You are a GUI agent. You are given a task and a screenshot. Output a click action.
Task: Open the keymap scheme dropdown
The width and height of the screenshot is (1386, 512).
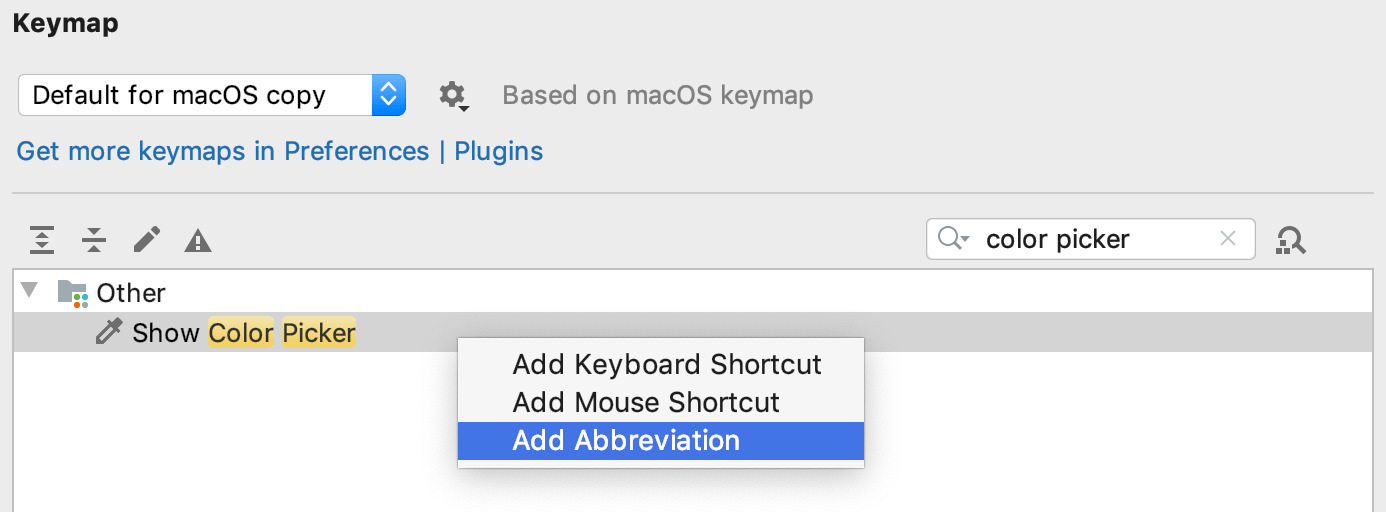click(x=211, y=95)
